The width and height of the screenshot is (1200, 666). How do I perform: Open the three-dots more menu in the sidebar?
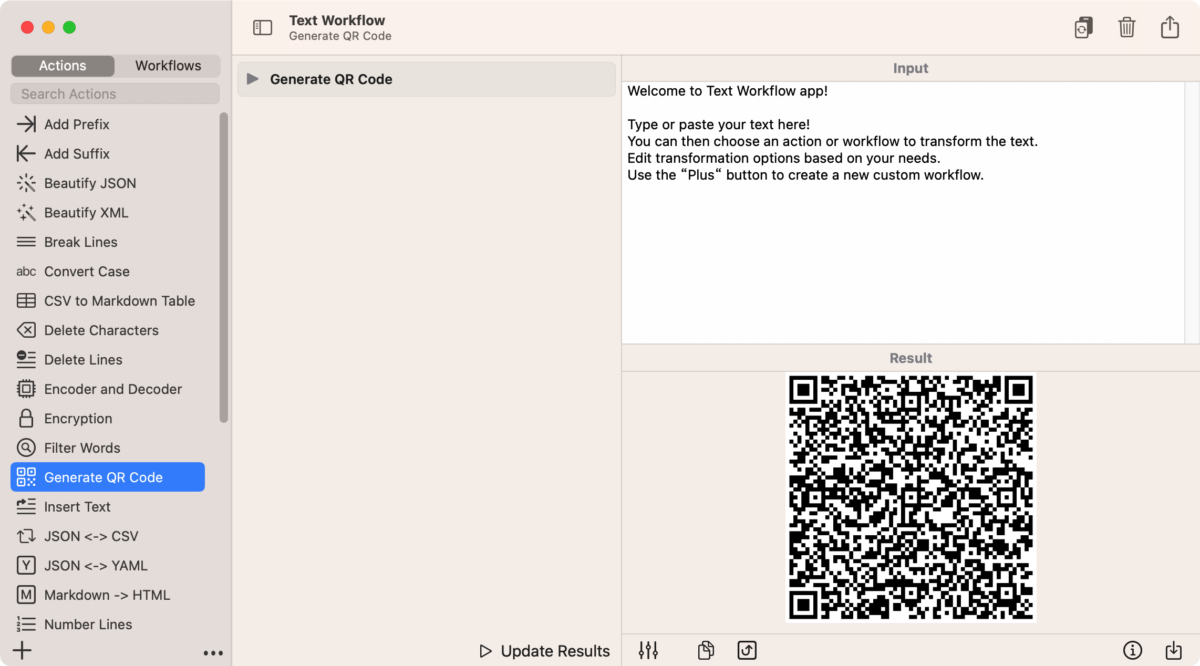point(213,653)
